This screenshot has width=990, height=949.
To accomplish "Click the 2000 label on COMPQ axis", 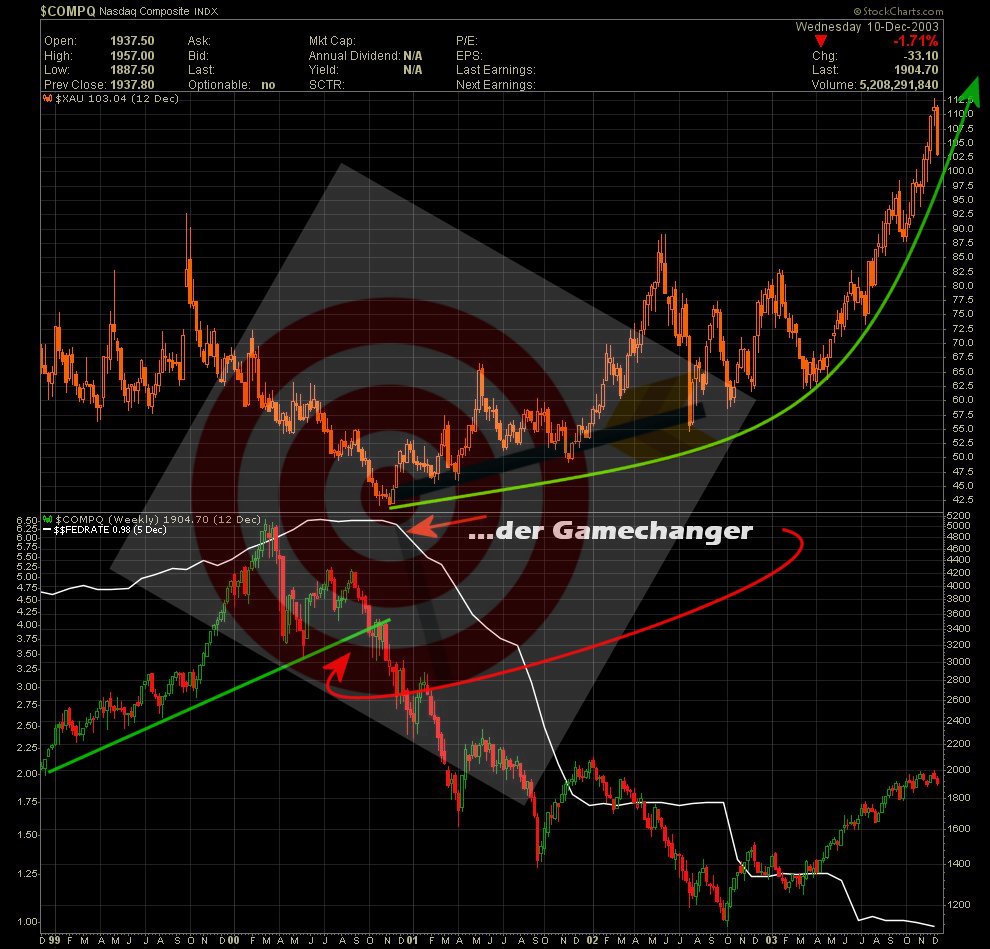I will point(958,770).
